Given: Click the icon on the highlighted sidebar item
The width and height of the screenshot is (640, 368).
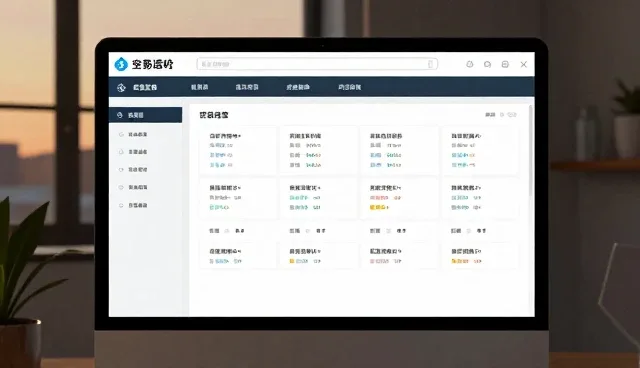Looking at the screenshot, I should (x=120, y=115).
